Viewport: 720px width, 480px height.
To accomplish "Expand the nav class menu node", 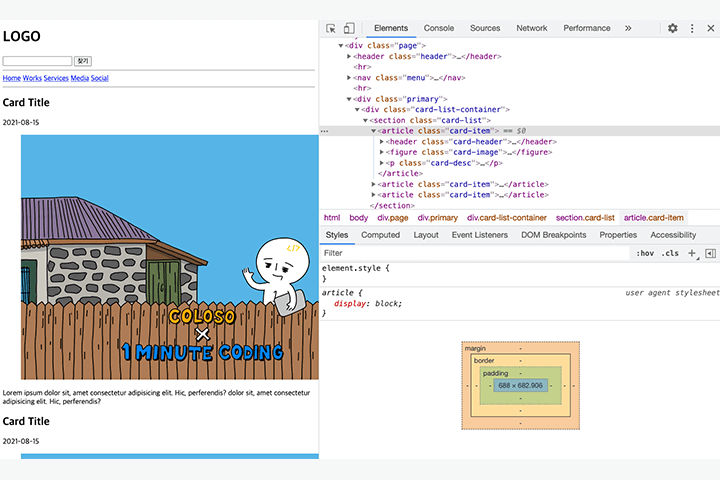I will (x=349, y=78).
